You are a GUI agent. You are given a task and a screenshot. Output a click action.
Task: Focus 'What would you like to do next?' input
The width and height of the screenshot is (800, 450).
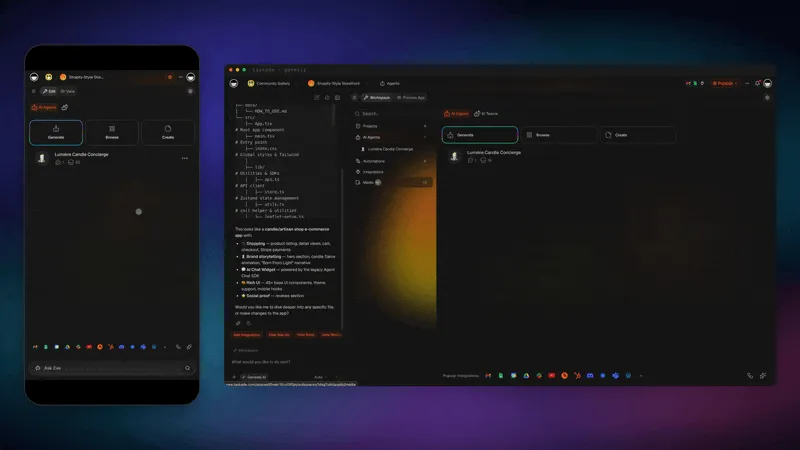(x=283, y=362)
